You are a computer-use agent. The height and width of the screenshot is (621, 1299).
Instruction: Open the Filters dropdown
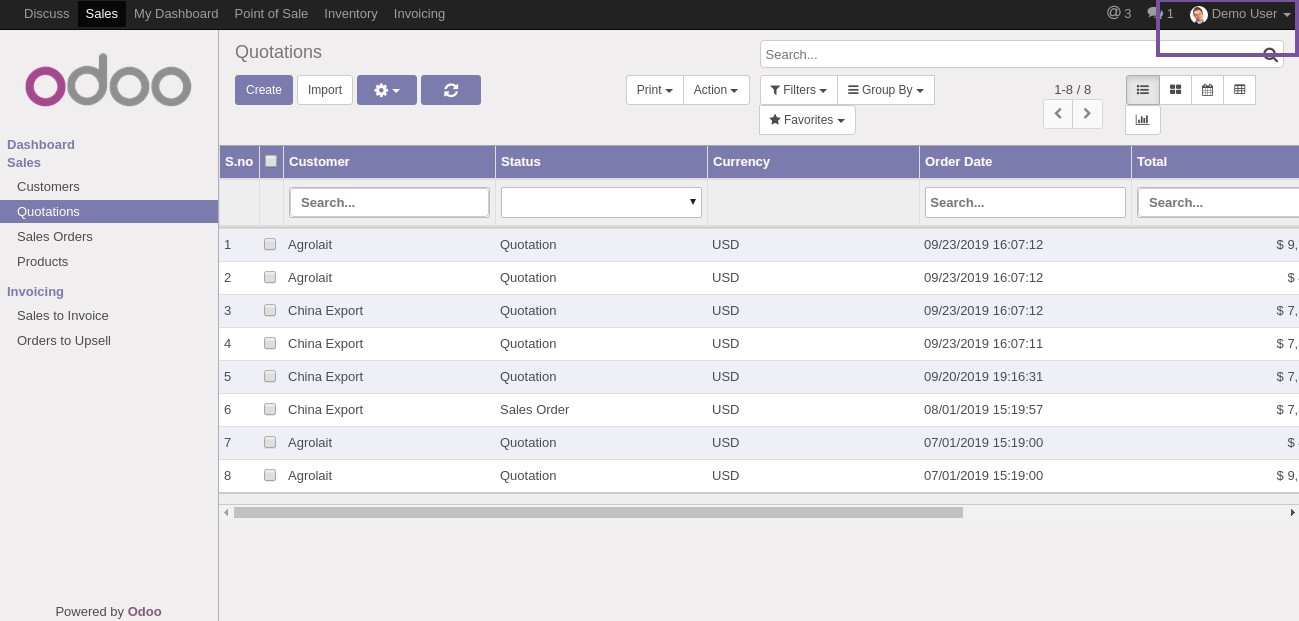coord(798,90)
